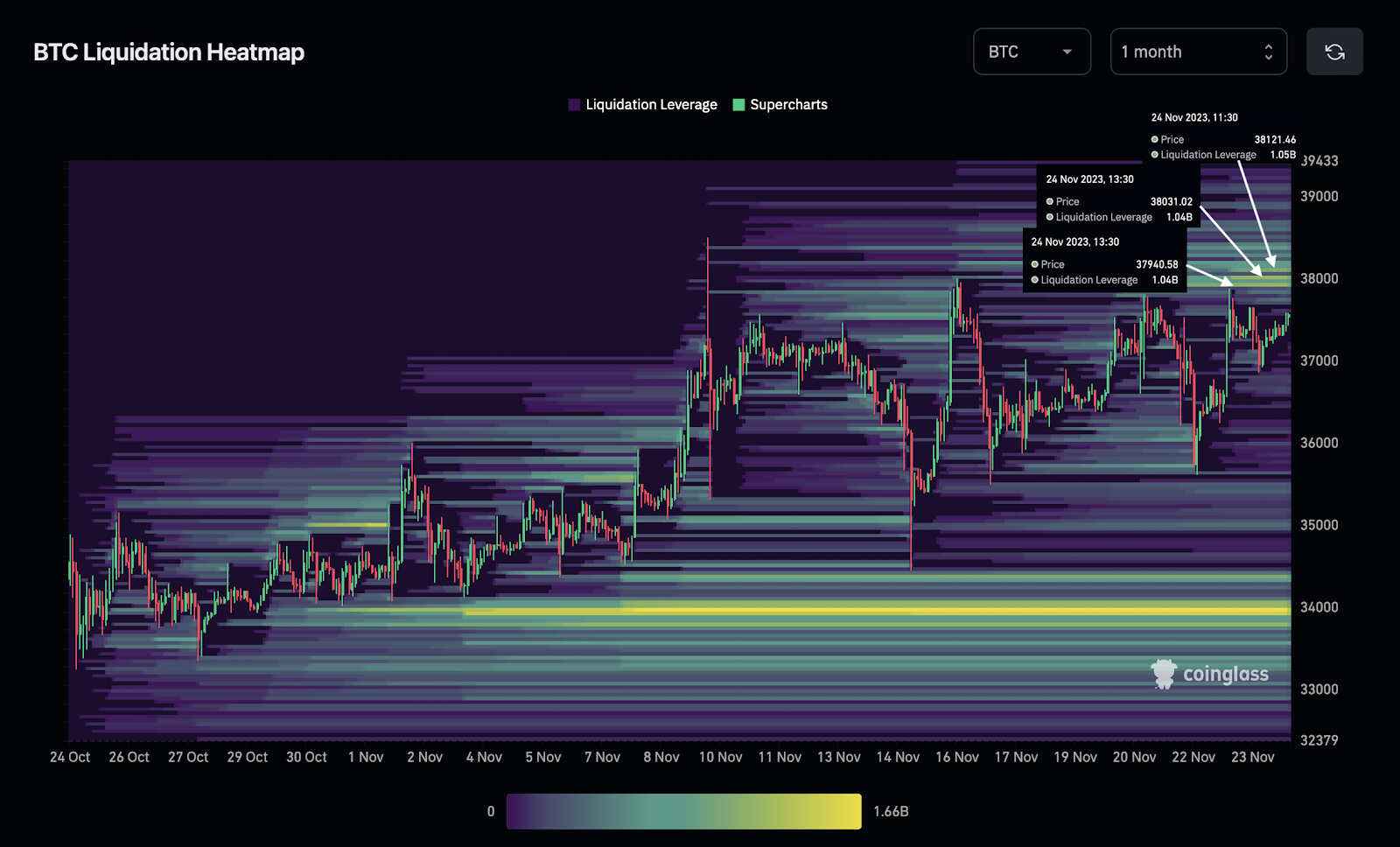
Task: Click the leverage color gradient scale bar
Action: (x=684, y=811)
